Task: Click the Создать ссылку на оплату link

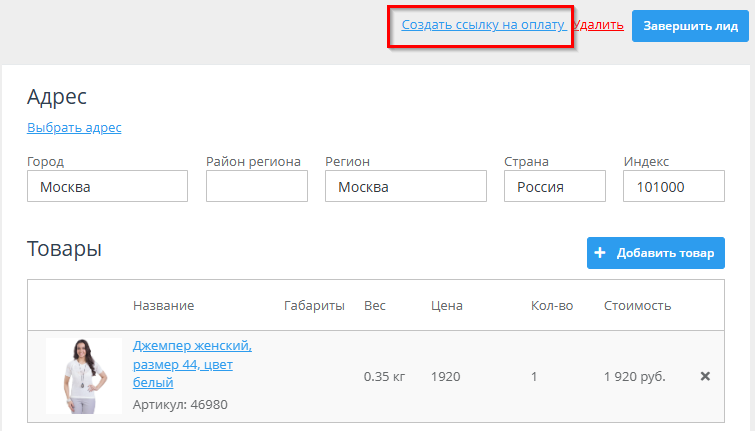Action: (x=483, y=24)
